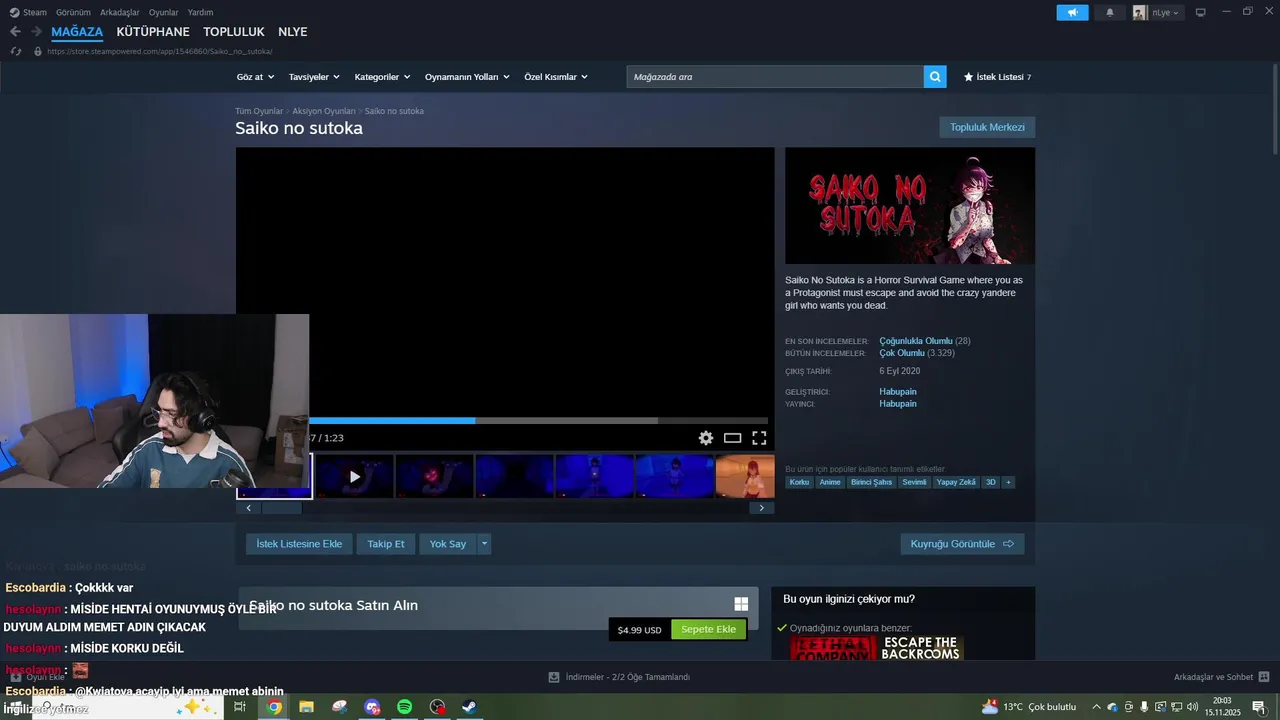Screen dimensions: 1280x720
Task: Open the Görünüm menu
Action: pyautogui.click(x=73, y=12)
